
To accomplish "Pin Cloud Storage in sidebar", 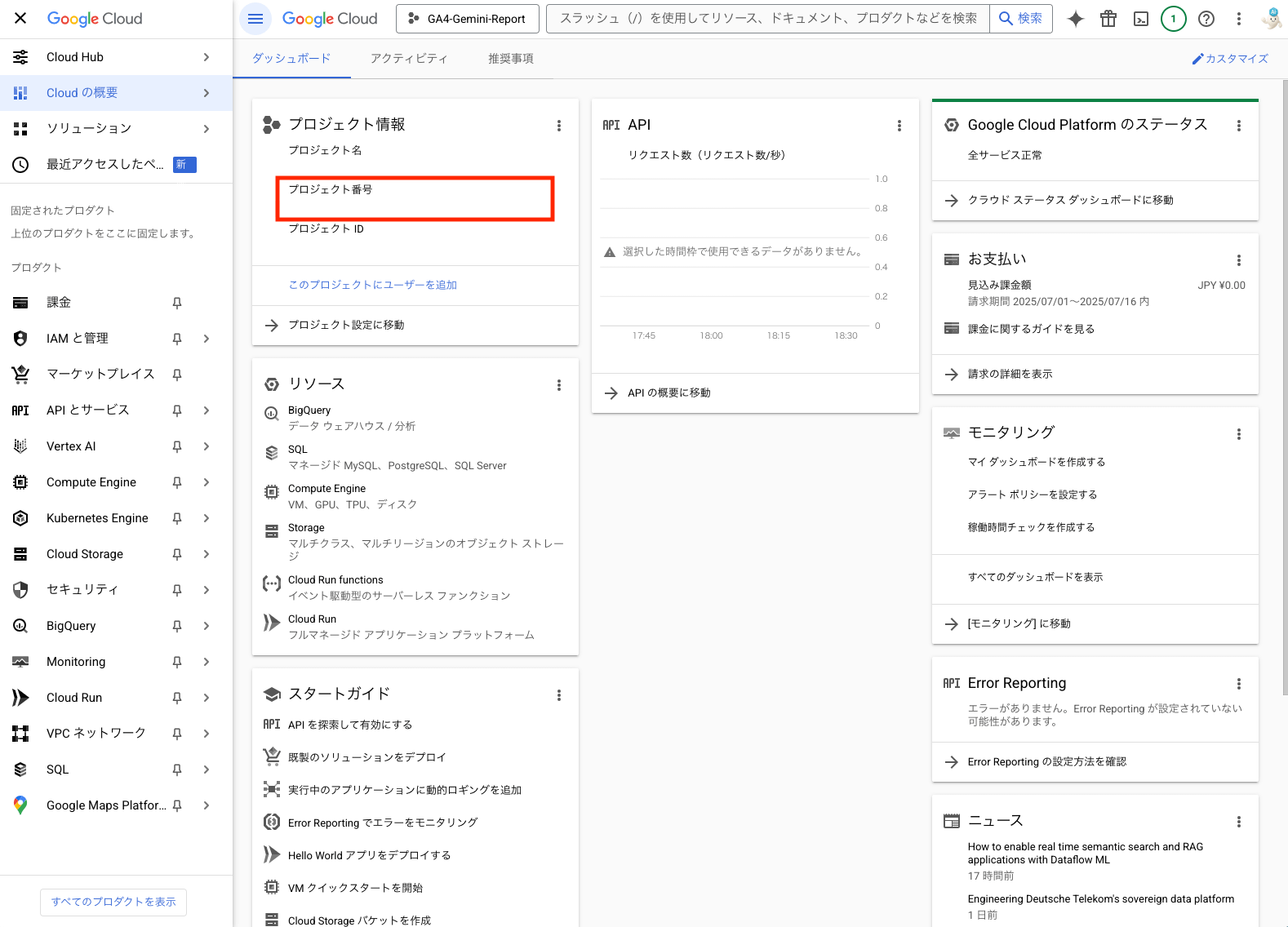I will click(177, 554).
